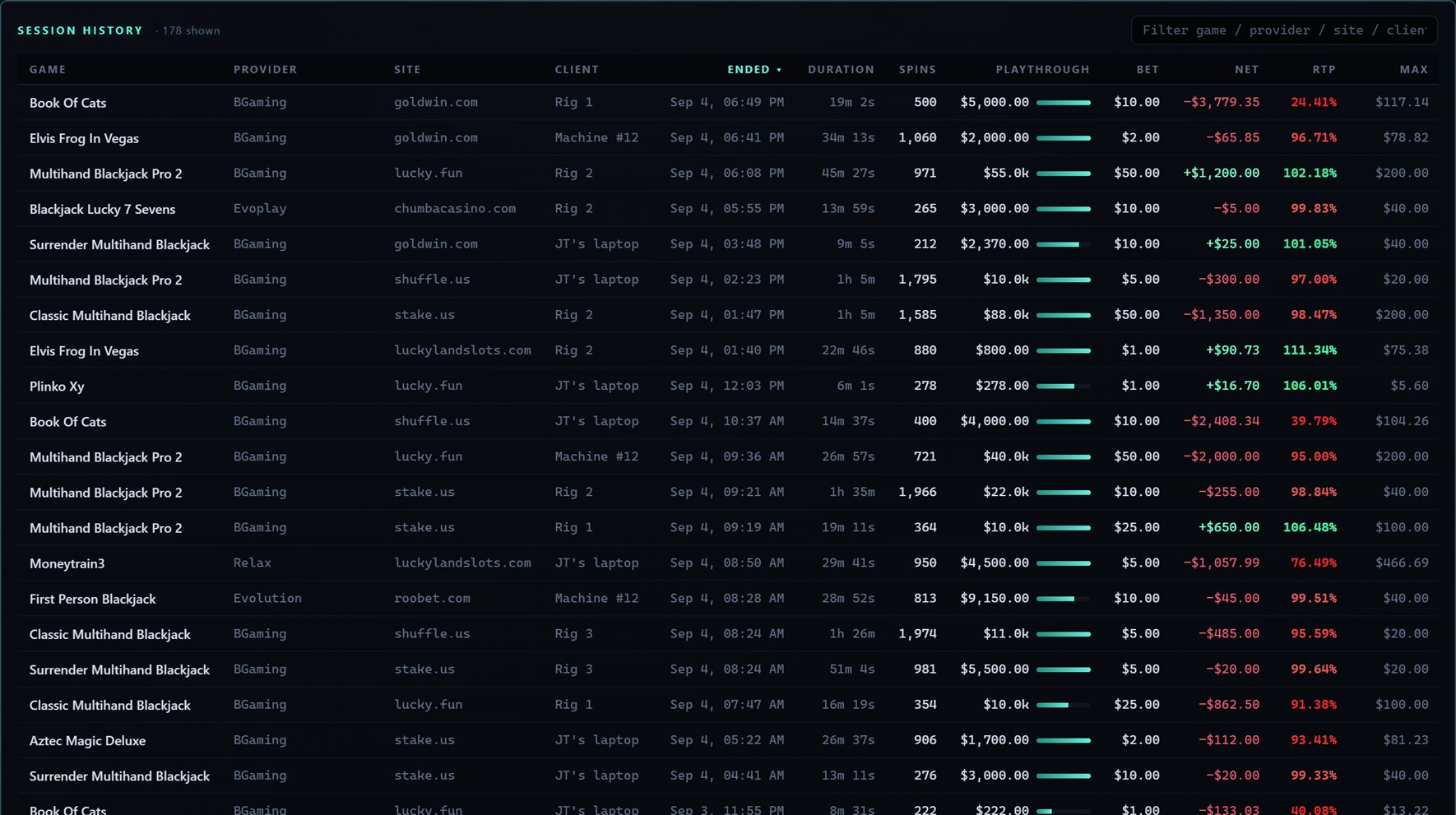Click duration 1h 35m

(851, 493)
